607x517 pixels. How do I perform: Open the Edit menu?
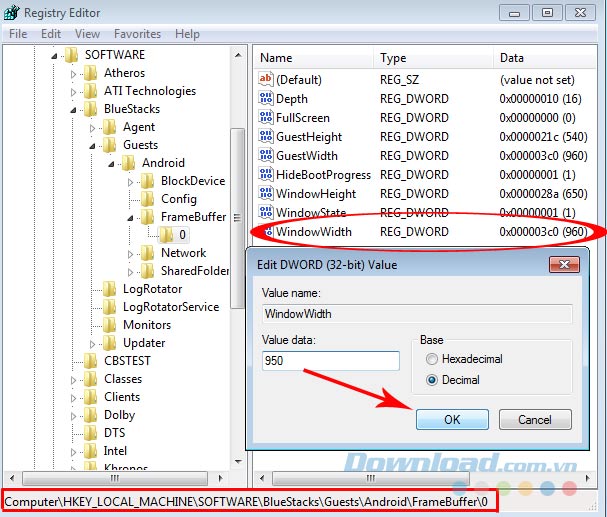point(51,34)
